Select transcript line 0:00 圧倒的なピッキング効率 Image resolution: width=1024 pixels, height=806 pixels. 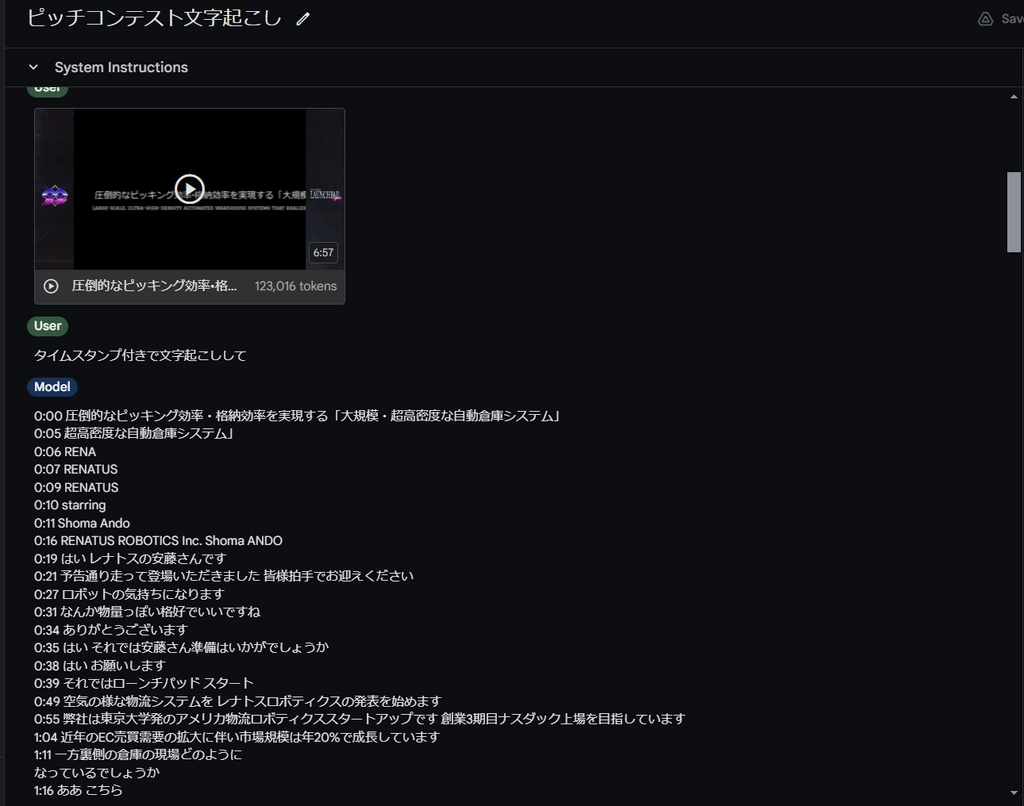[298, 416]
